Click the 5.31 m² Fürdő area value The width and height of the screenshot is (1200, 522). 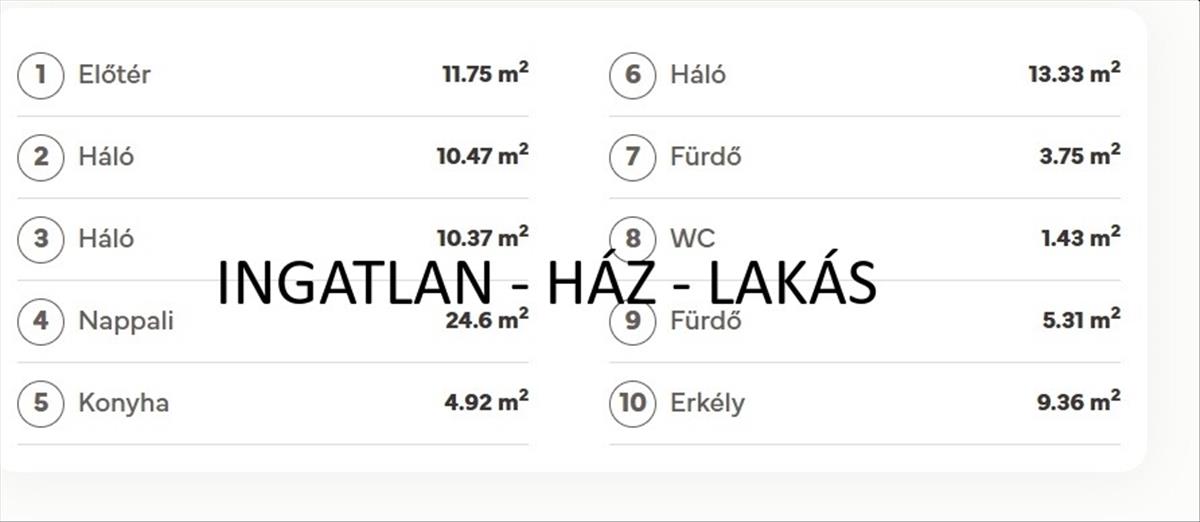click(x=1080, y=319)
